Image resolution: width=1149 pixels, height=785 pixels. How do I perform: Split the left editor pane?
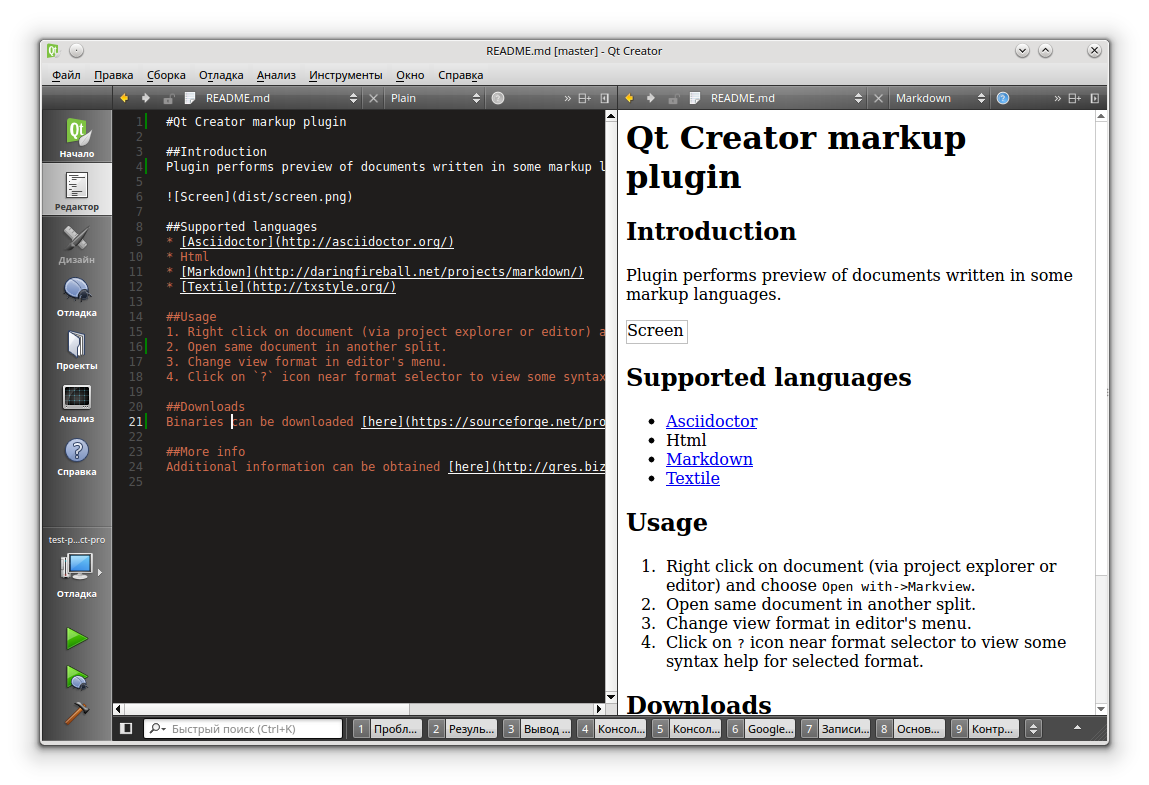(x=584, y=98)
